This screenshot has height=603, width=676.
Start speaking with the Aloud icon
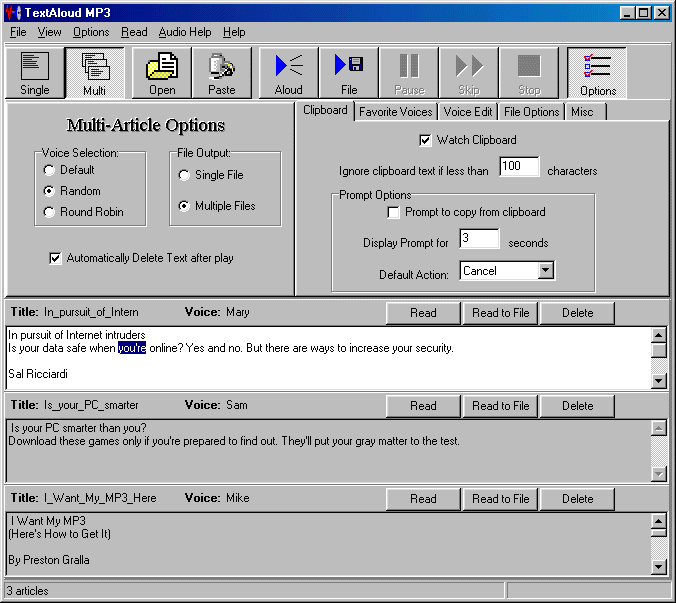click(x=288, y=73)
